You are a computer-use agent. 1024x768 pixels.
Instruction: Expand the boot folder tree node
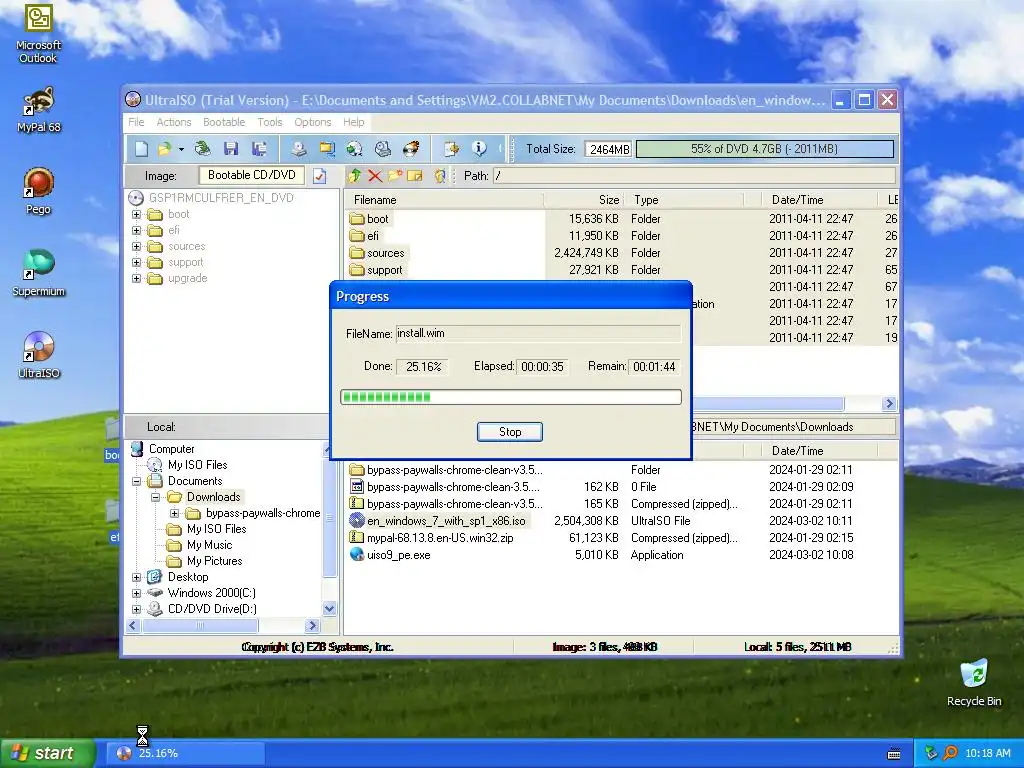click(136, 214)
